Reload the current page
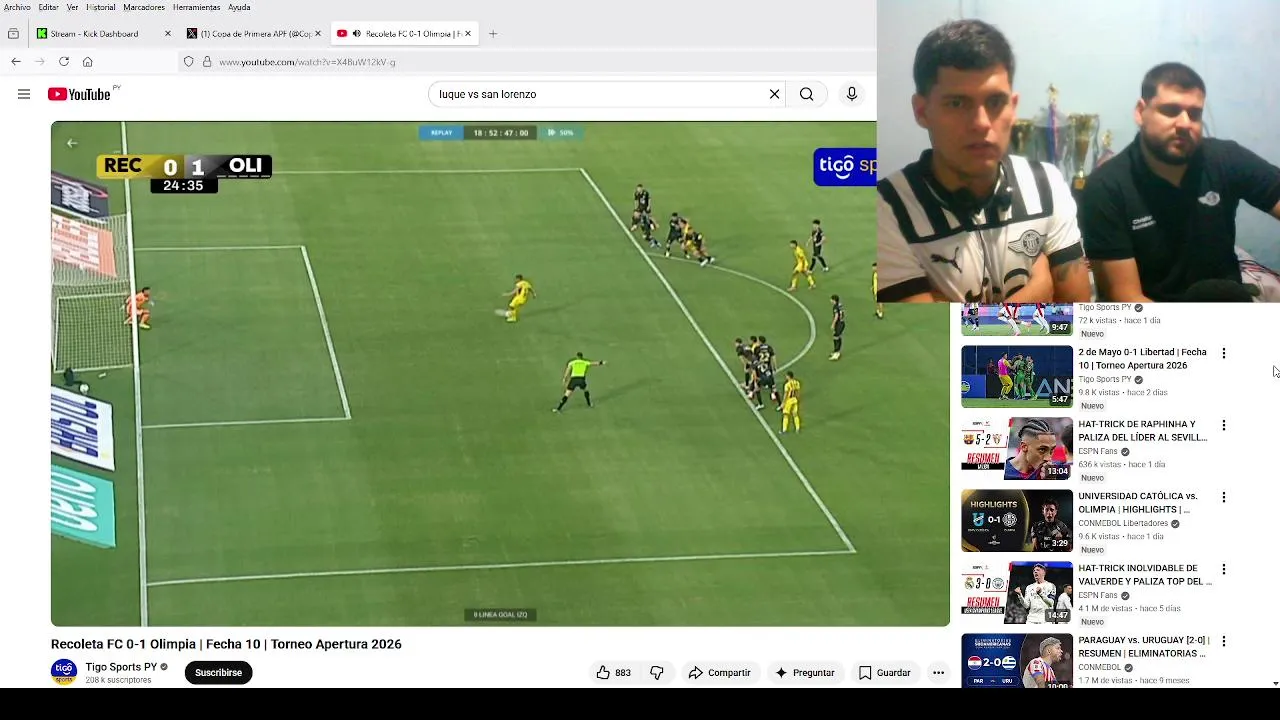 (64, 62)
